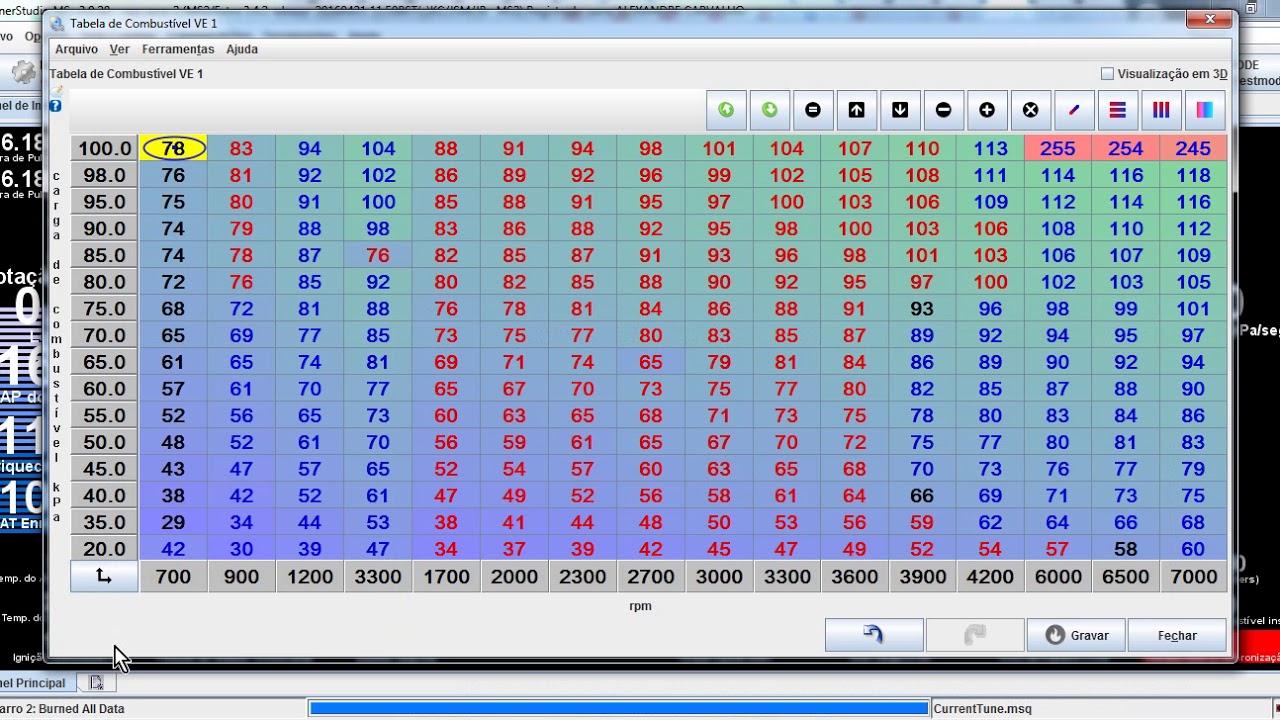Select cell 76 at 85.0 kPa, first 3300 column
The image size is (1280, 720).
378,255
